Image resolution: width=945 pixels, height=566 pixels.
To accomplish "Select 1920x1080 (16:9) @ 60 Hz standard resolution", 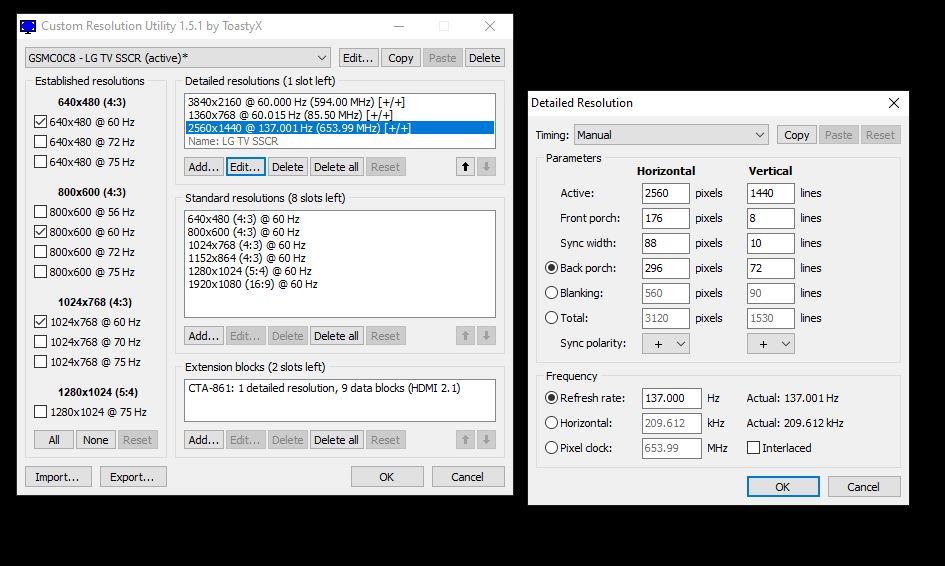I will pyautogui.click(x=340, y=284).
